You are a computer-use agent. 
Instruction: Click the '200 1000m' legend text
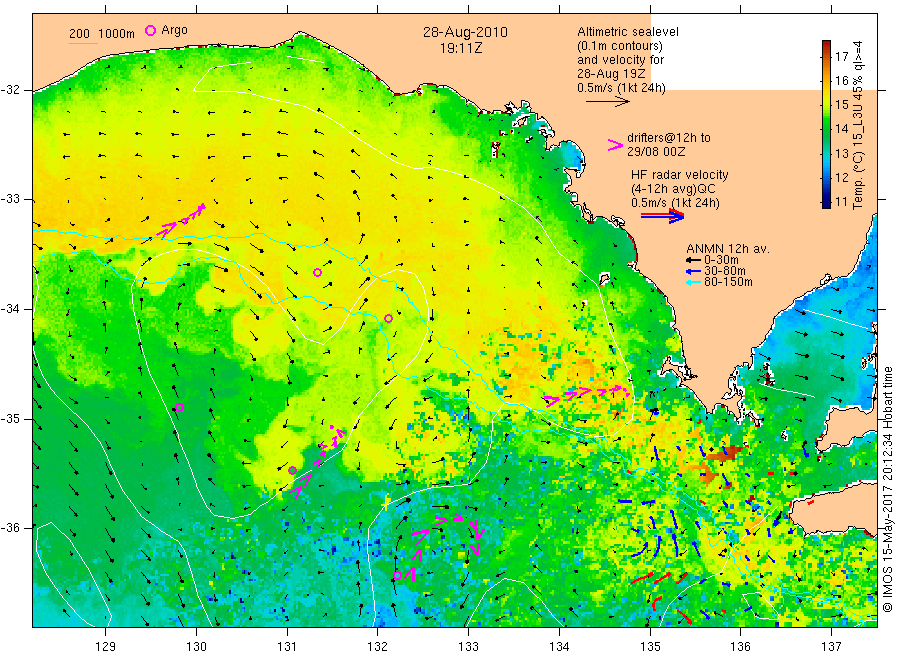pos(102,34)
